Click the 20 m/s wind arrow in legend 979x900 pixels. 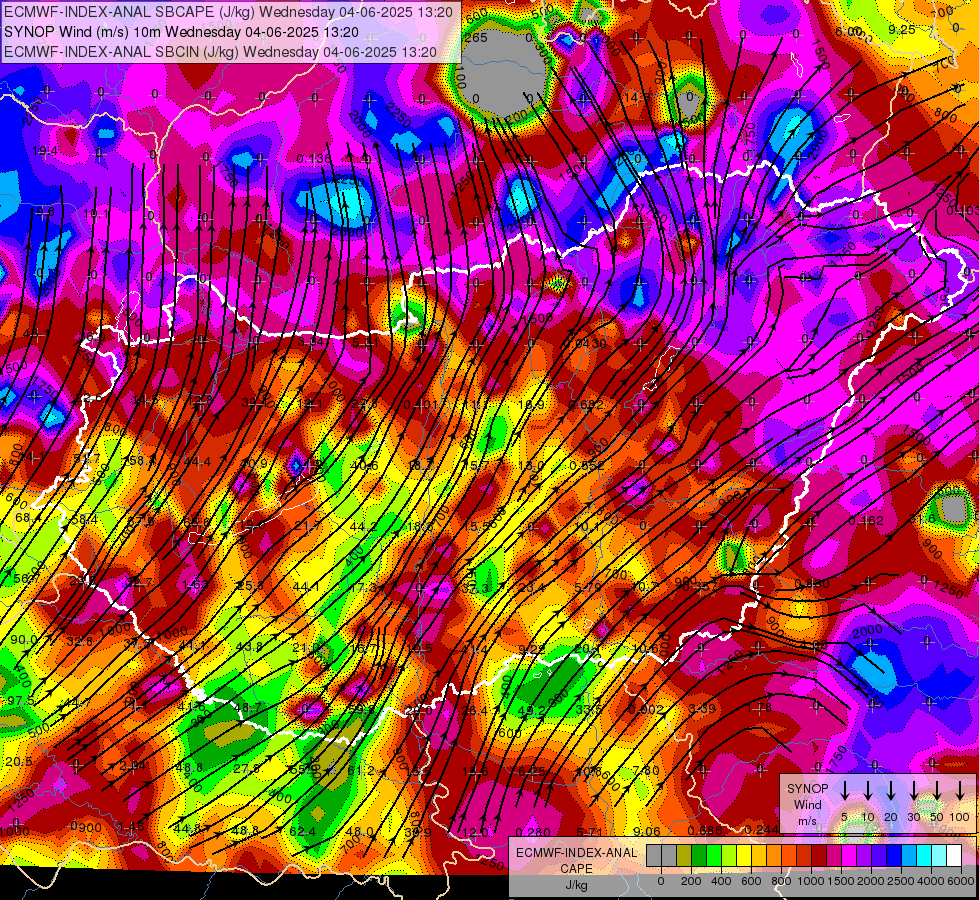click(891, 791)
